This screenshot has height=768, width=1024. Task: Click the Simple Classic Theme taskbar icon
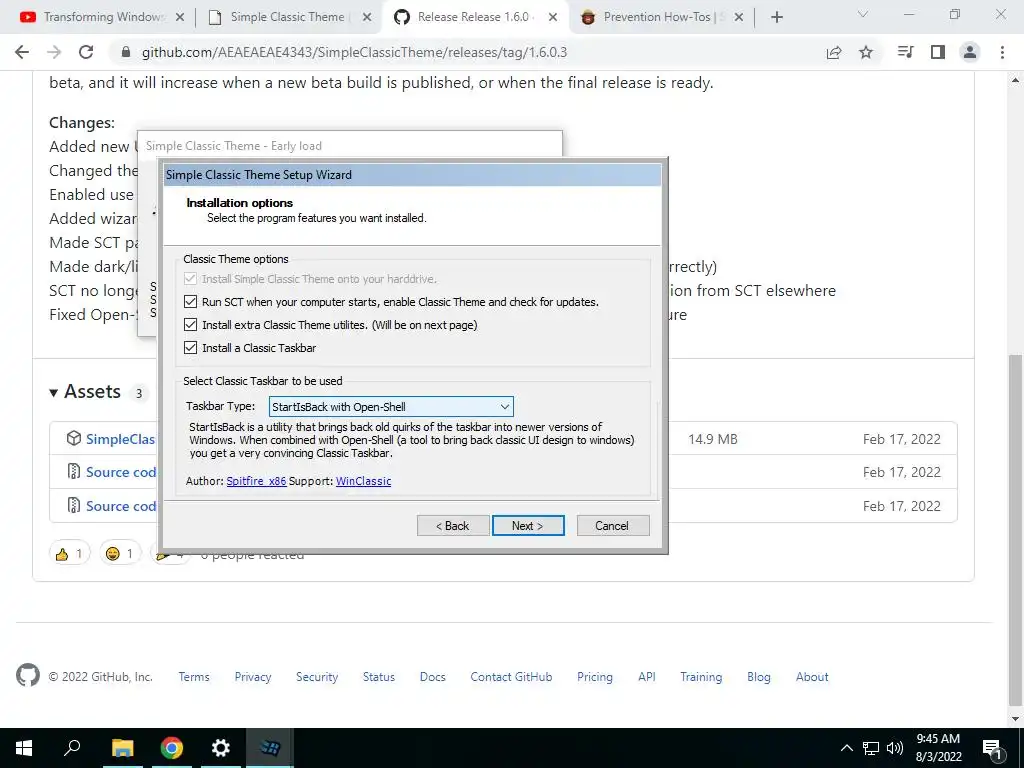[270, 748]
